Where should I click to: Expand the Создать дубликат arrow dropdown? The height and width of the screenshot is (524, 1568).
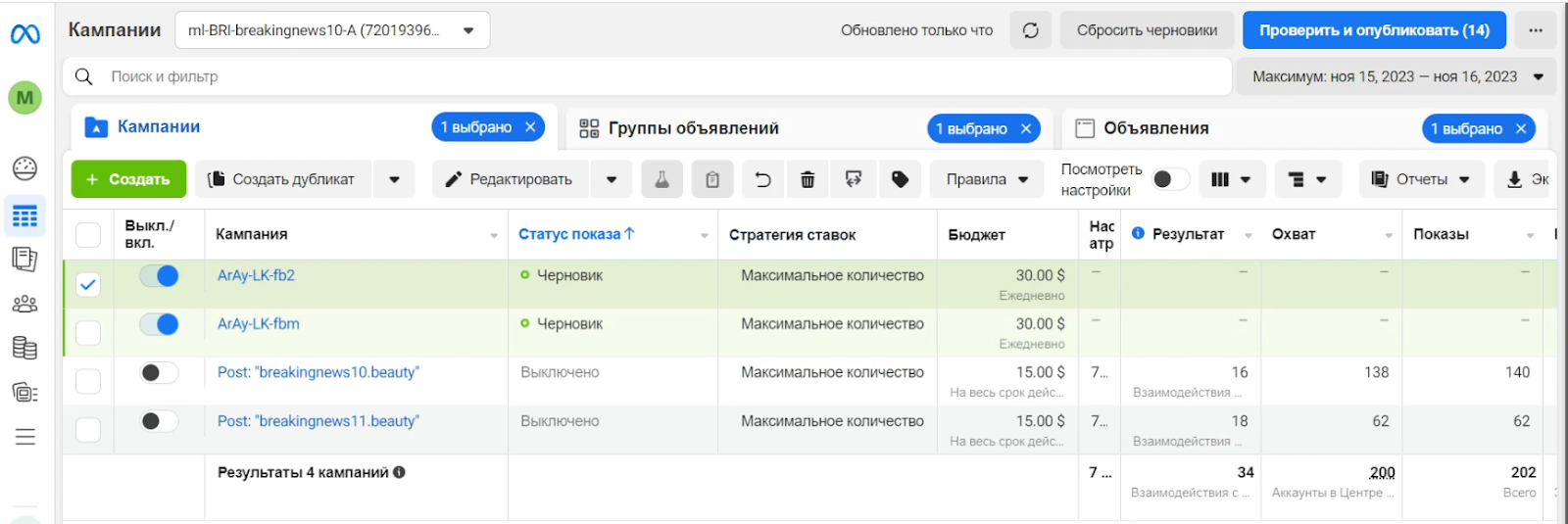coord(394,179)
